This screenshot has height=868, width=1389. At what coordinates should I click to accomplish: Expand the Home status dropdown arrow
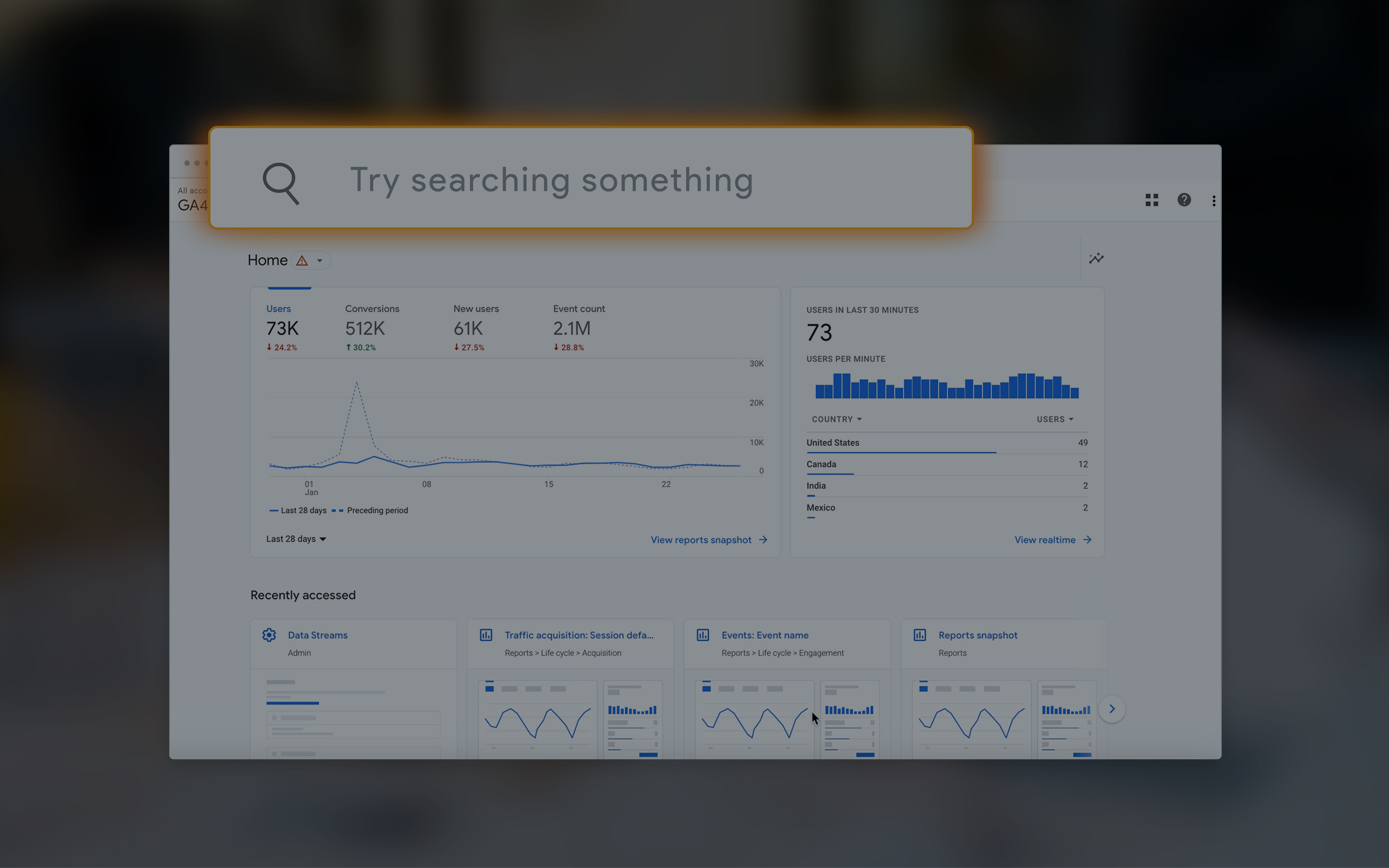click(x=320, y=260)
